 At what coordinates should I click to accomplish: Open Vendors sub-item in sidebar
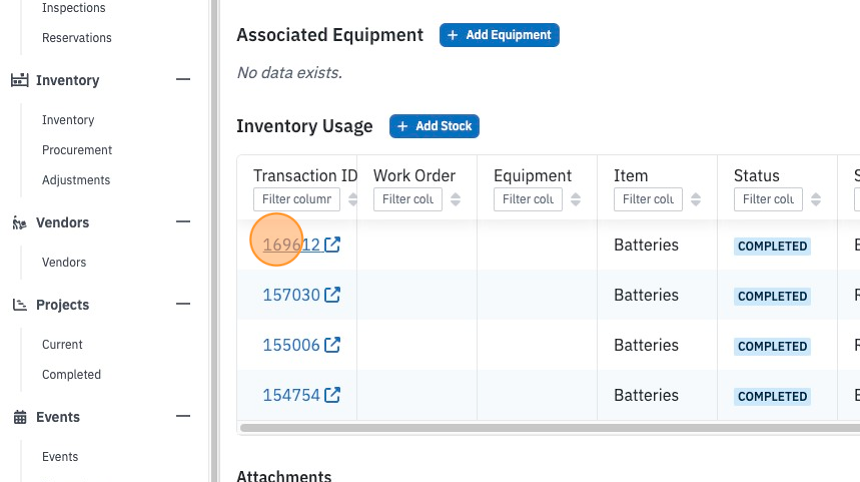pos(64,263)
